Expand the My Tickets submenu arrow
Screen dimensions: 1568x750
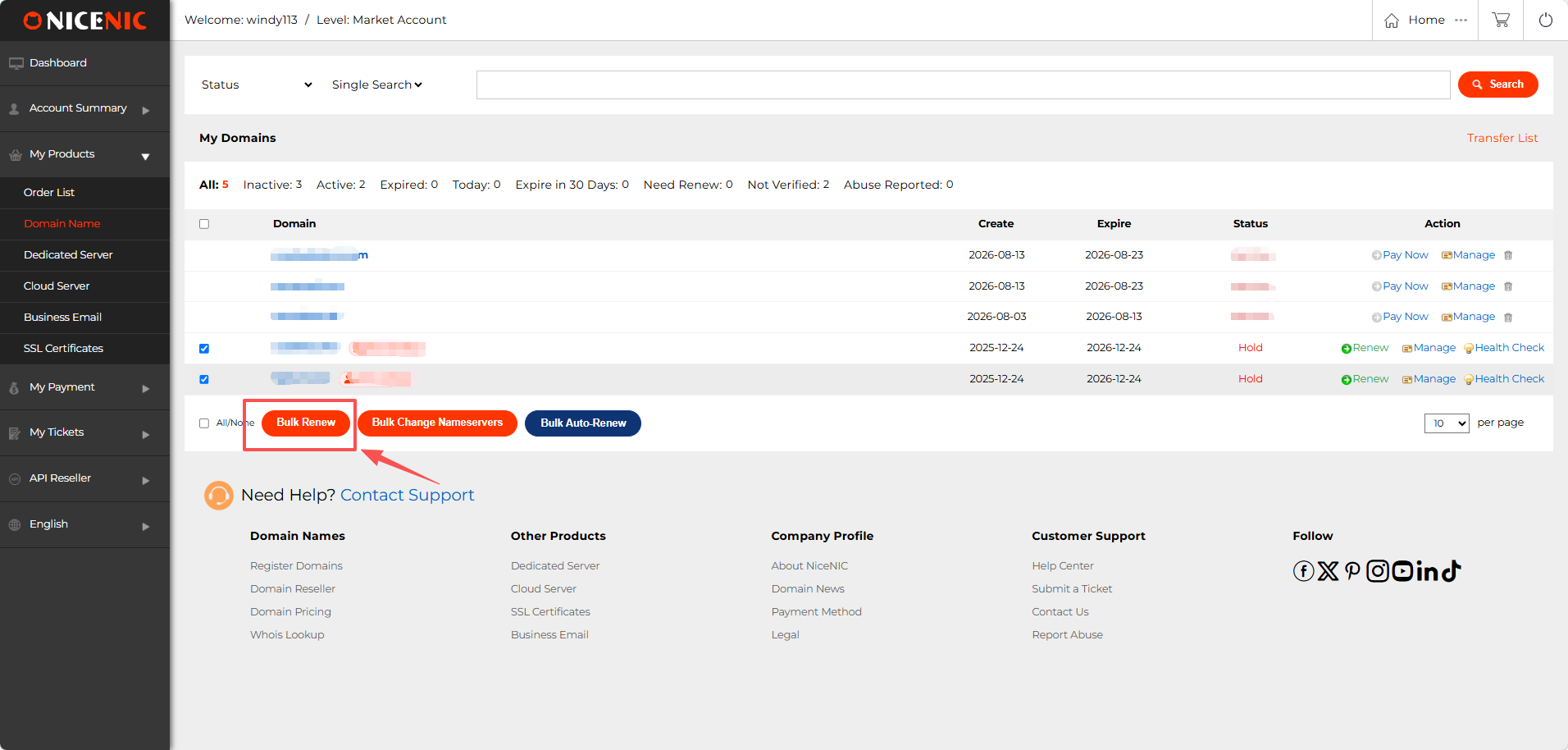[146, 435]
